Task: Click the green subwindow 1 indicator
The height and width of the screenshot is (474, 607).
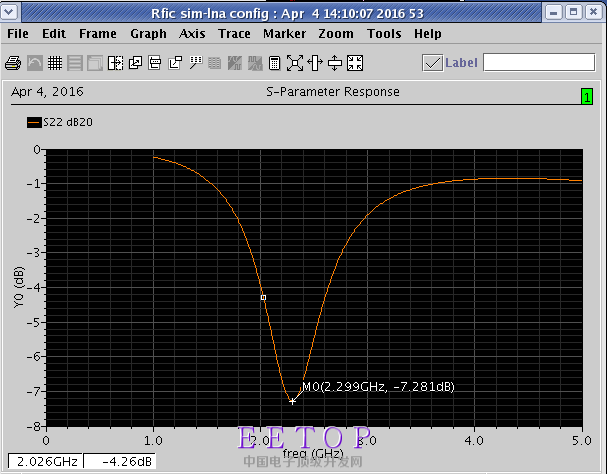Action: (x=587, y=96)
